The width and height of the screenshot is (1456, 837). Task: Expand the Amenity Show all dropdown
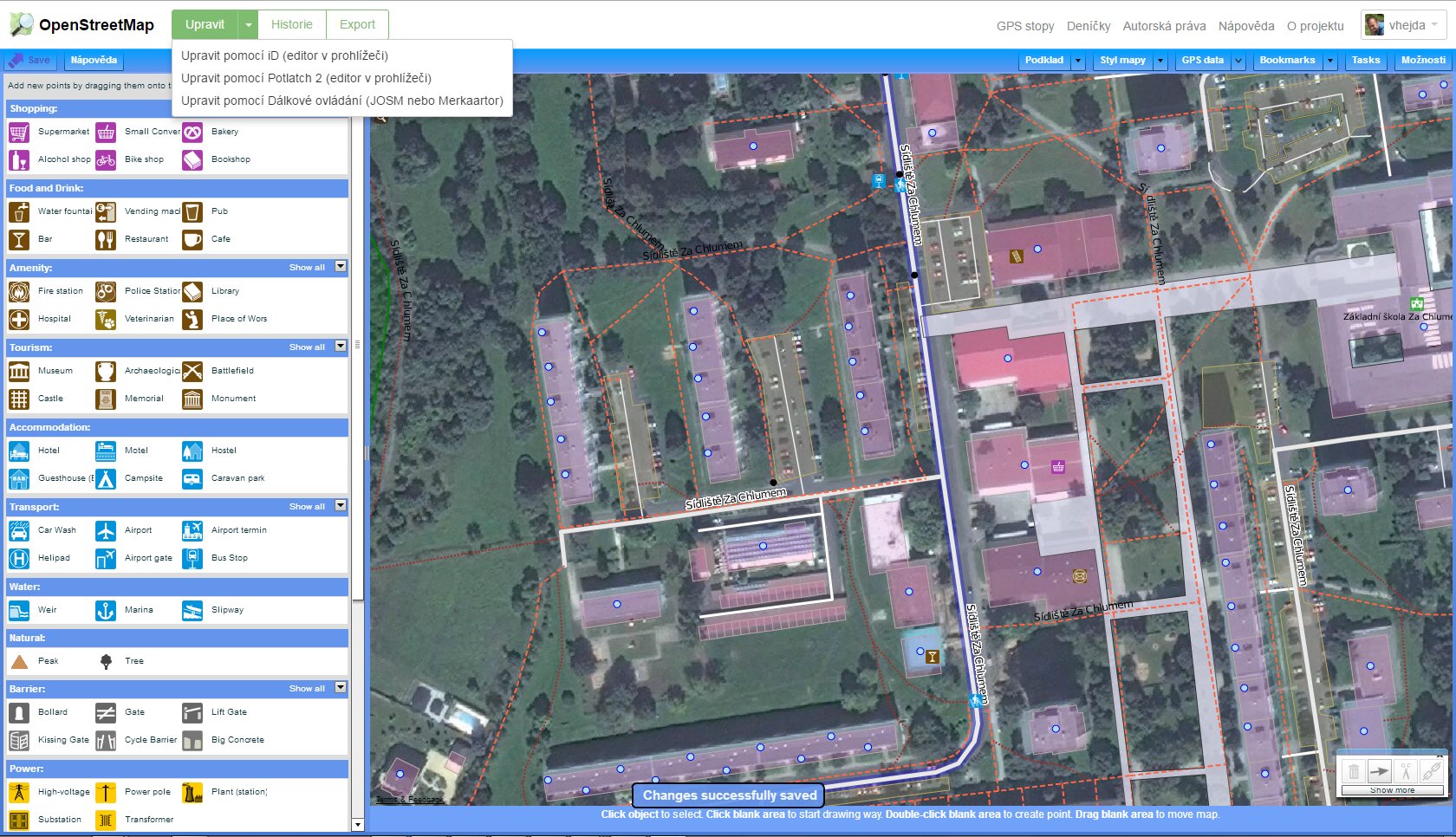341,267
